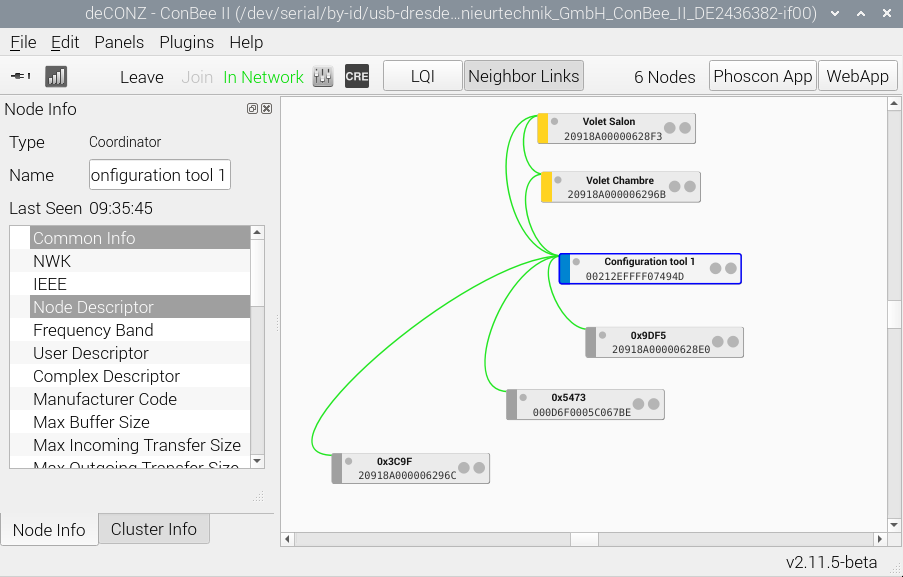The image size is (903, 577).
Task: Click the plug connection icon in toolbar
Action: point(21,76)
